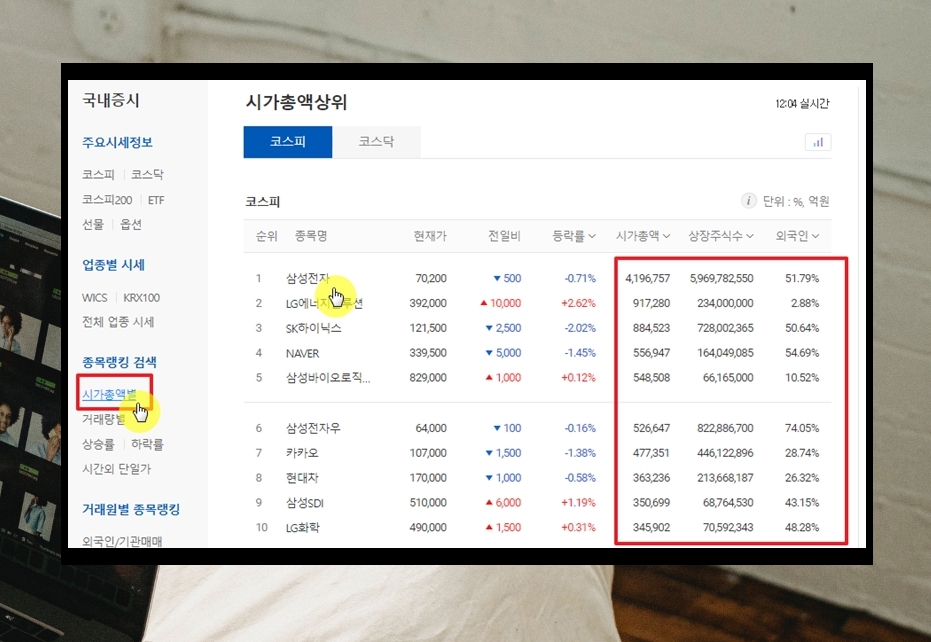Select 시가총액별 ranking link
Viewport: 931px width, 642px height.
tap(109, 394)
